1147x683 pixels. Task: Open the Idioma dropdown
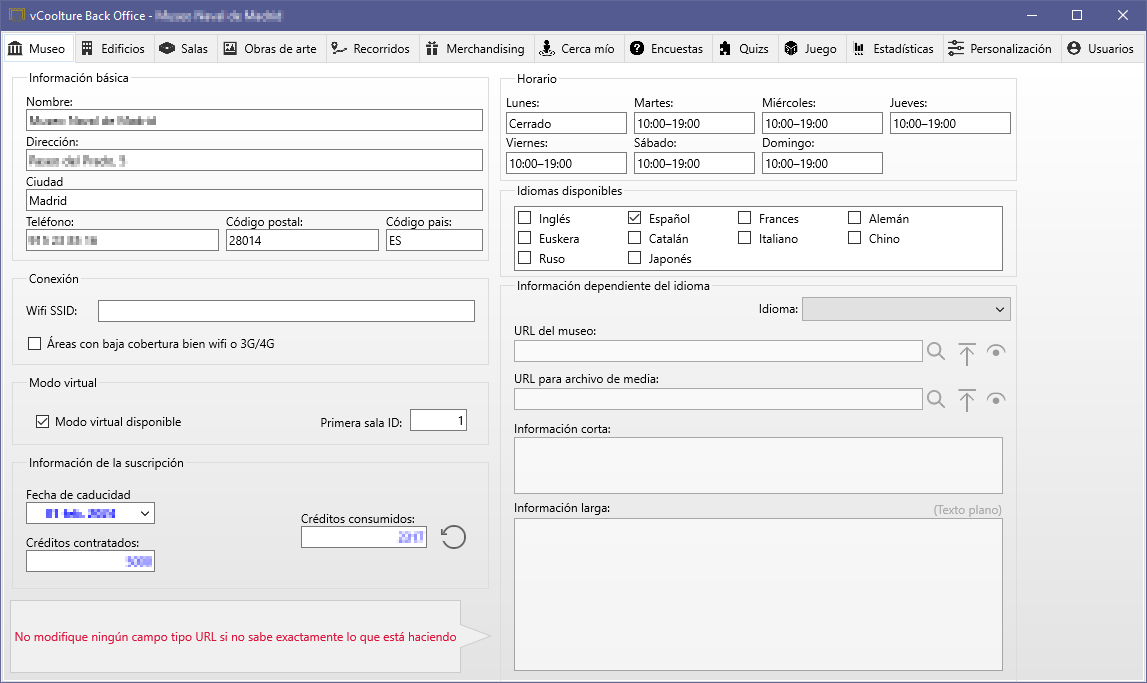pyautogui.click(x=906, y=309)
